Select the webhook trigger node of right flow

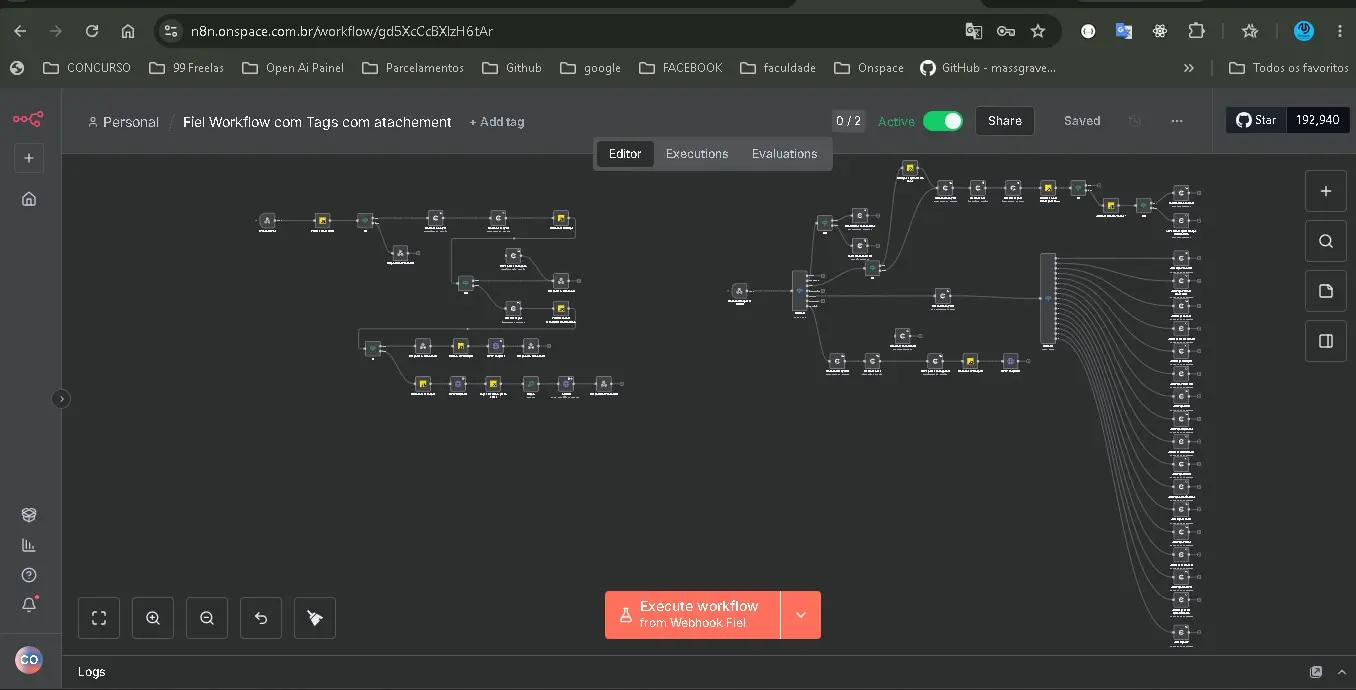tap(739, 291)
